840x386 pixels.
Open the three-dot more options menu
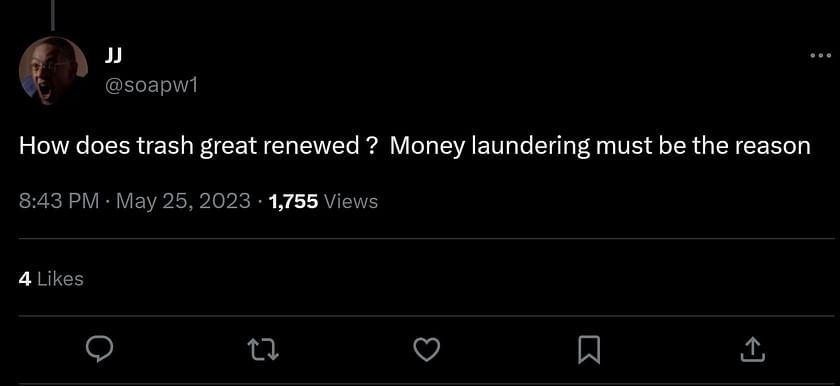click(820, 56)
